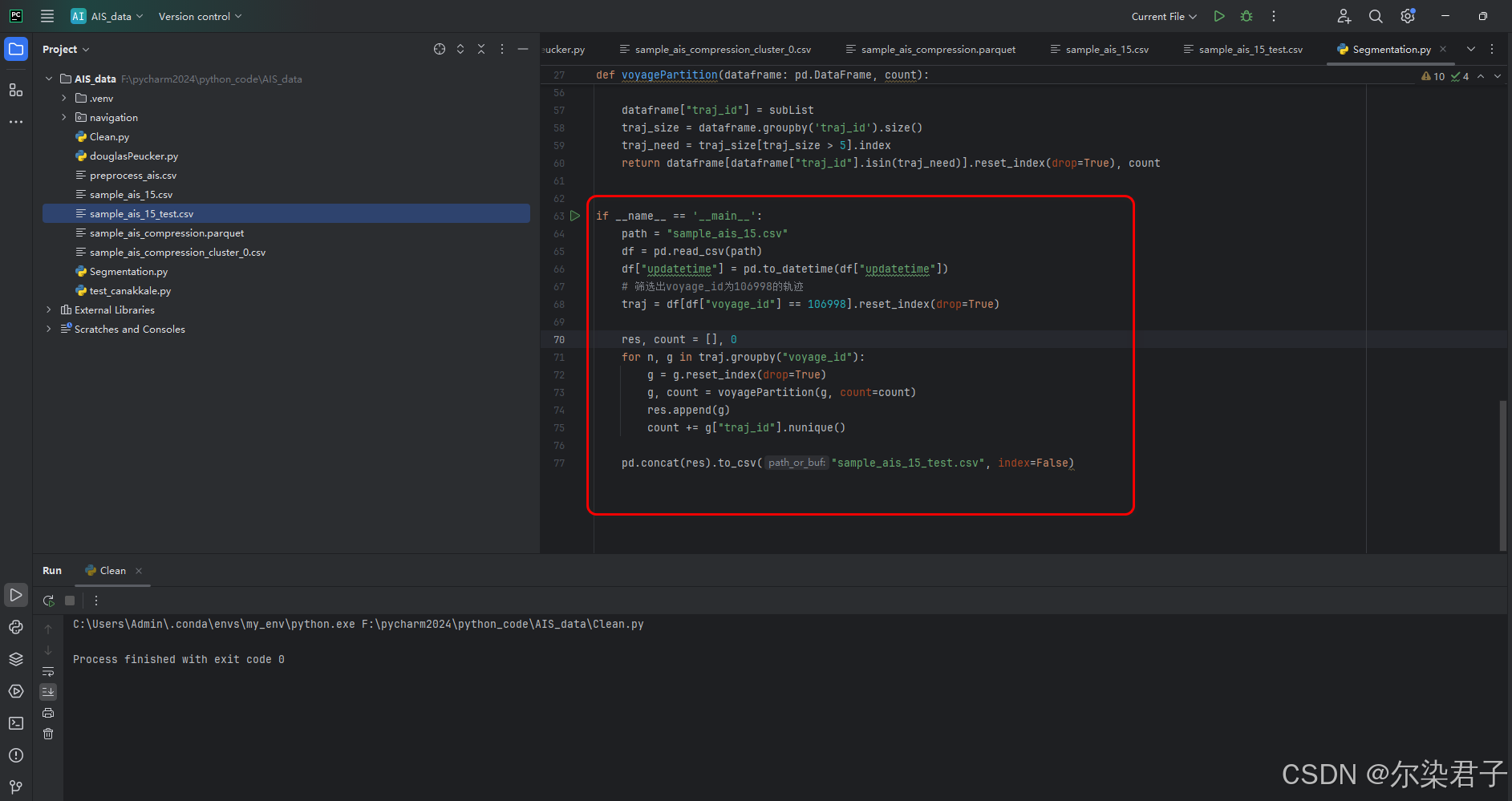Open Search Everywhere magnifier

pos(1376,16)
